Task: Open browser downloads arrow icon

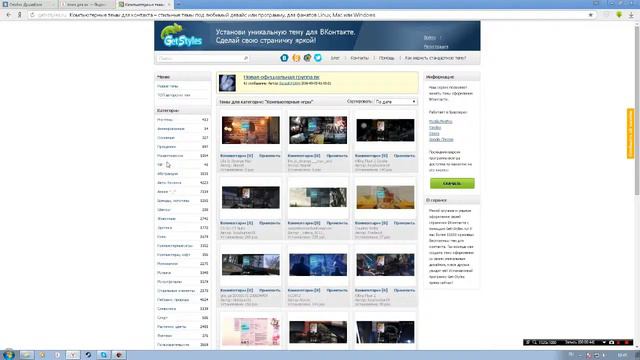Action: tap(631, 15)
